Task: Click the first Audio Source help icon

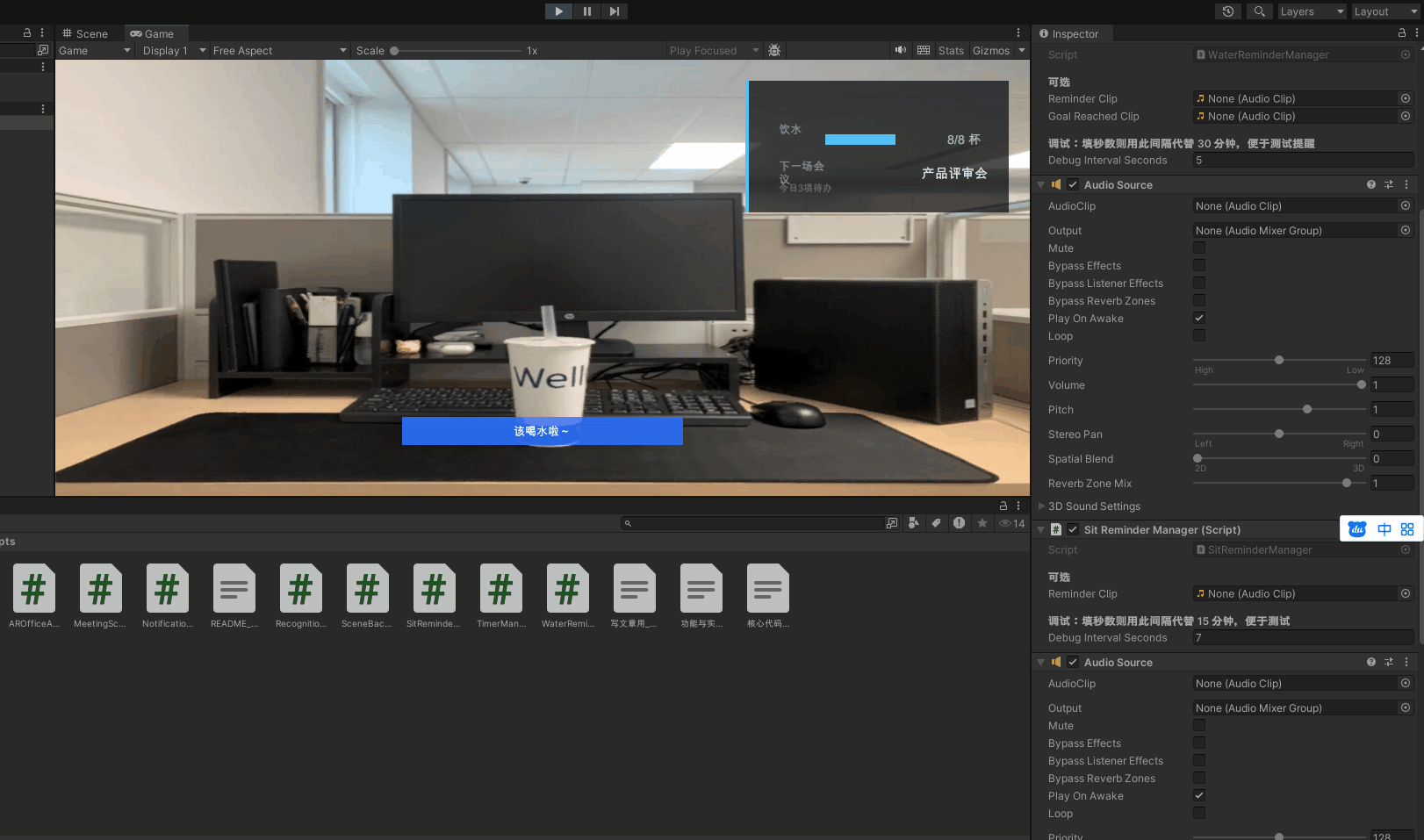Action: (x=1371, y=184)
